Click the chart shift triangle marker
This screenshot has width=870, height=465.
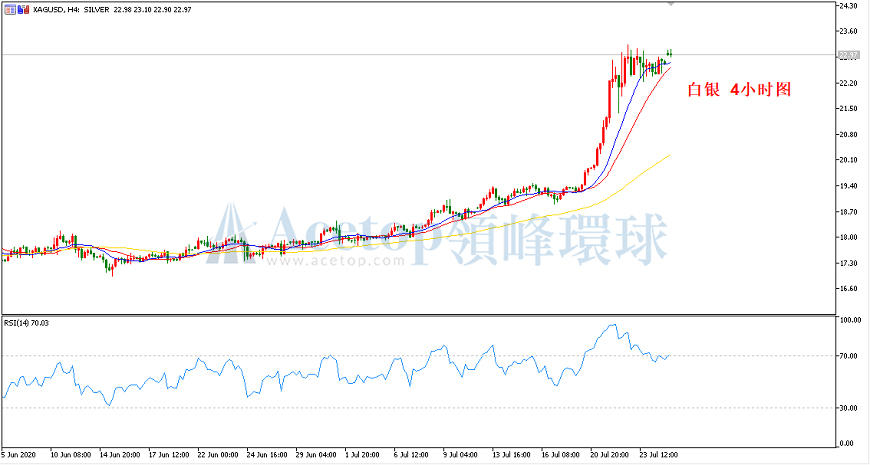click(x=671, y=4)
